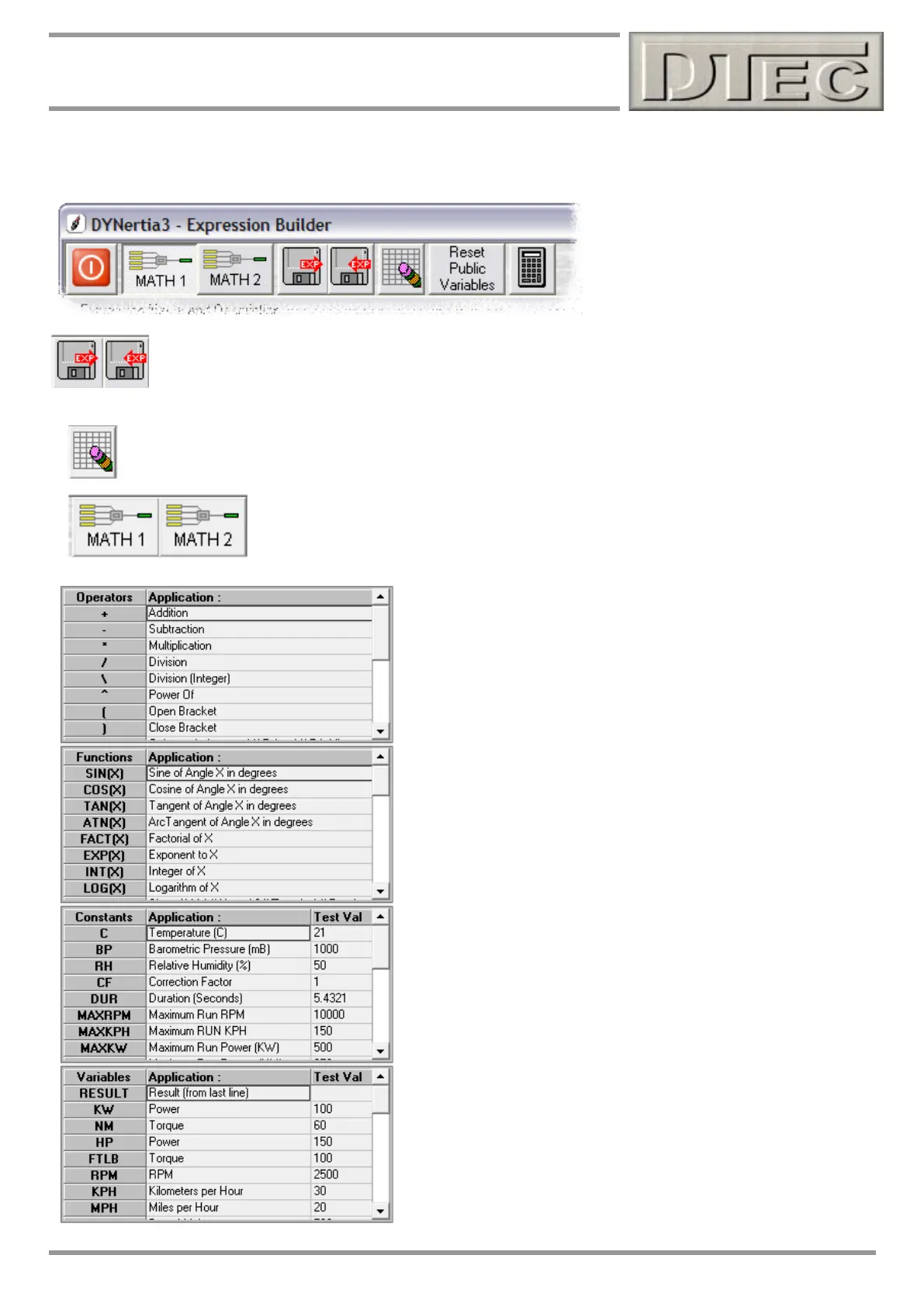
Task: Click the Temperature (C) input cell
Action: pyautogui.click(x=228, y=933)
